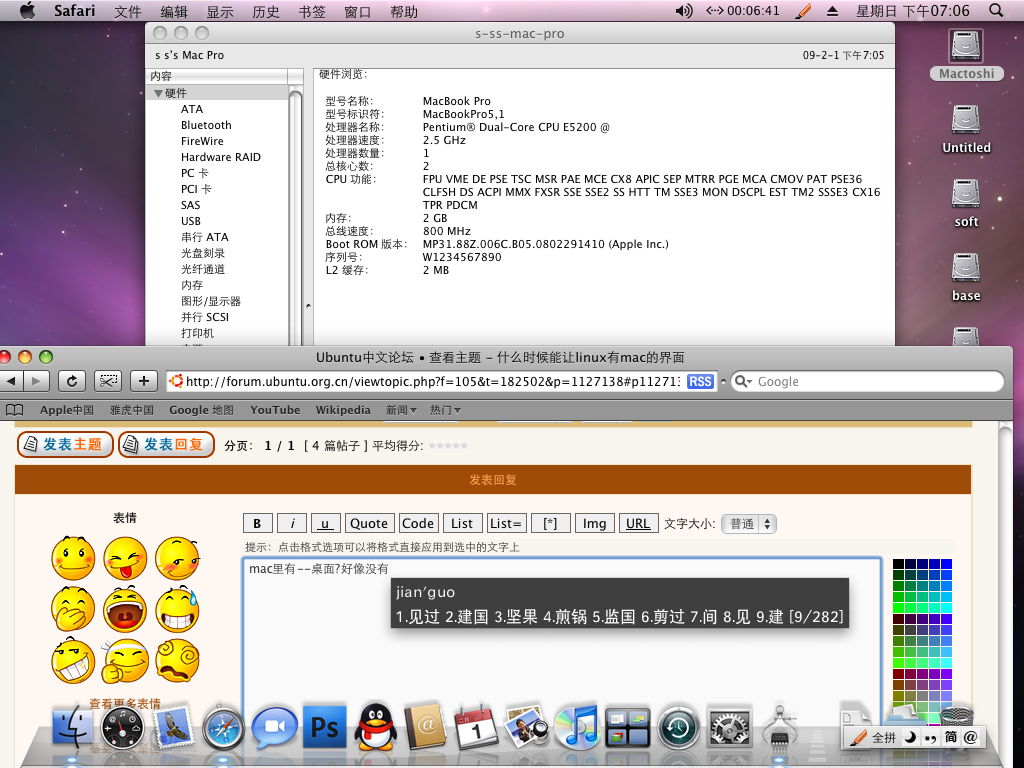Toggle 全拼 mode in the input method bar

(884, 737)
